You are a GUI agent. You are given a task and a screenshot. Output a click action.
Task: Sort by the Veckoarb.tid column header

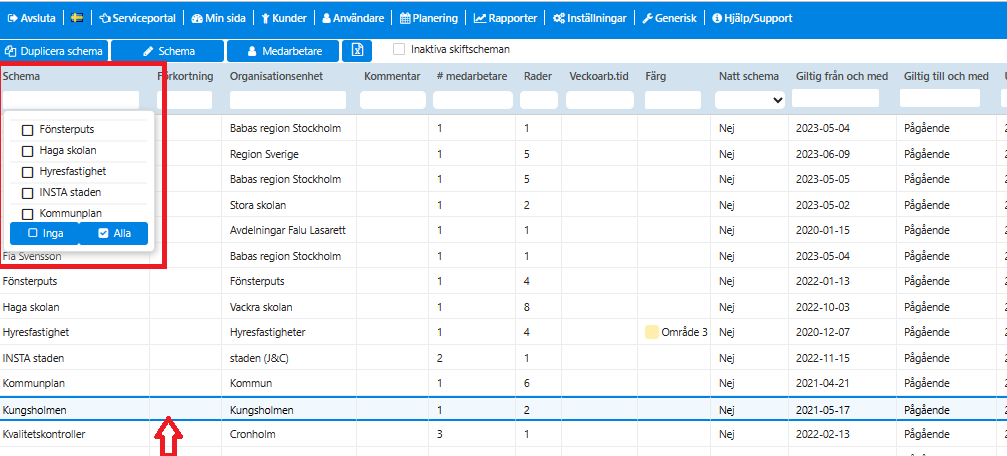(599, 76)
